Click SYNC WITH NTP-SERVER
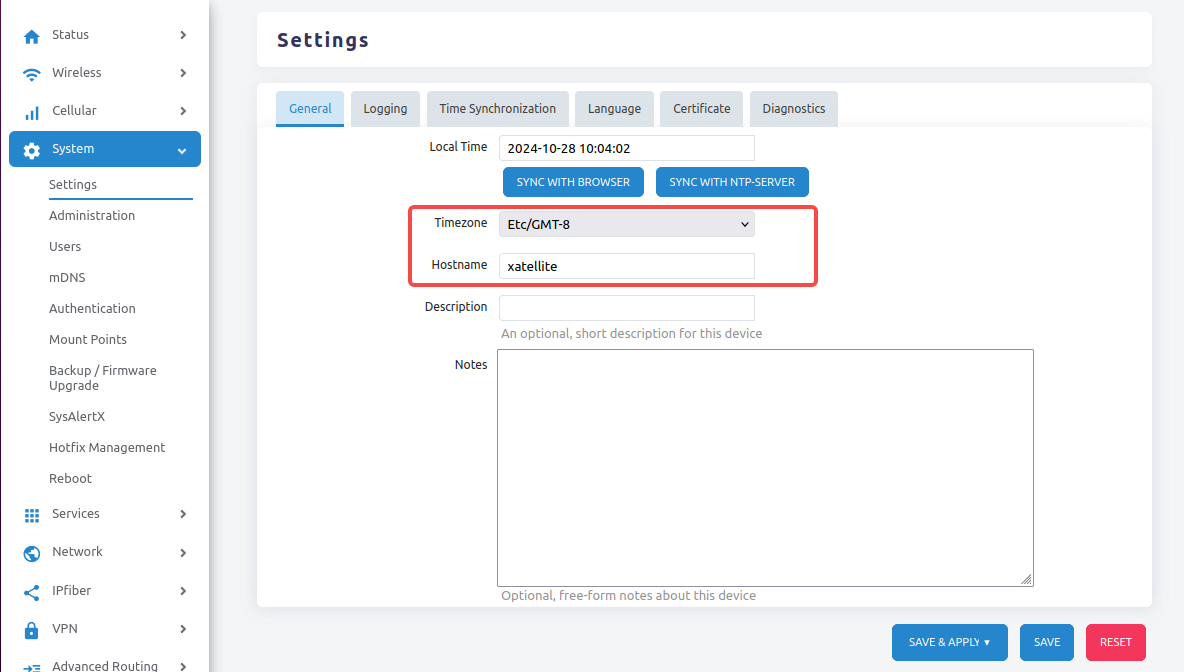This screenshot has width=1184, height=672. [732, 181]
